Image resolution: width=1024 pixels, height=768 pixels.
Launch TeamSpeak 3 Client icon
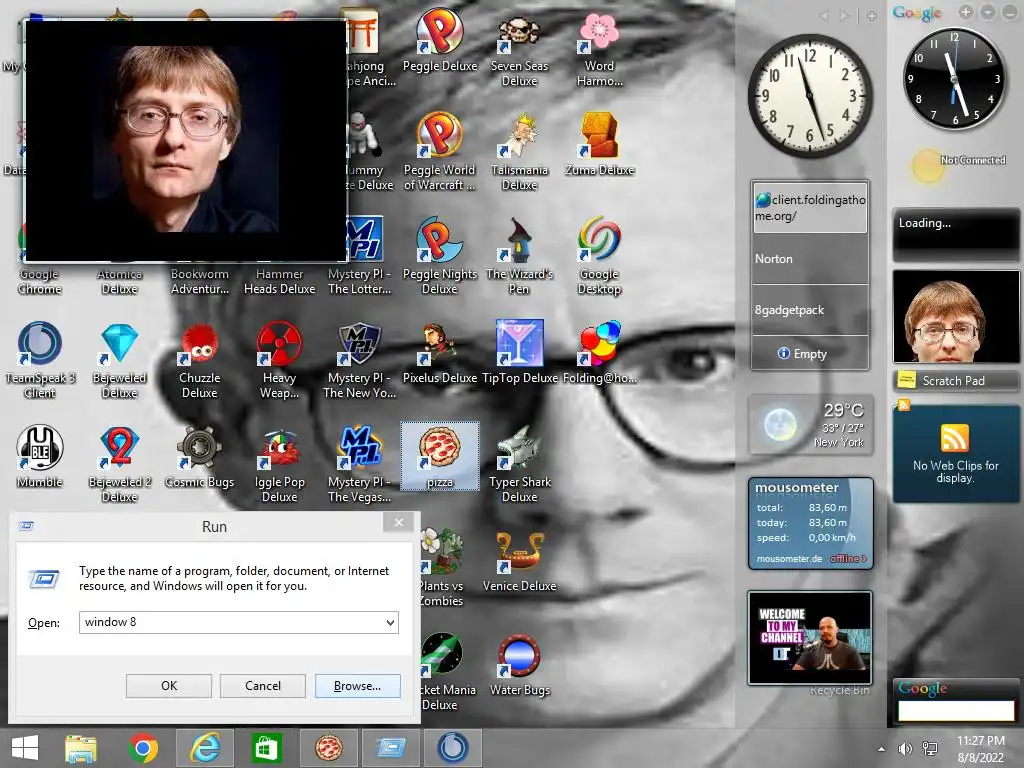pyautogui.click(x=39, y=359)
